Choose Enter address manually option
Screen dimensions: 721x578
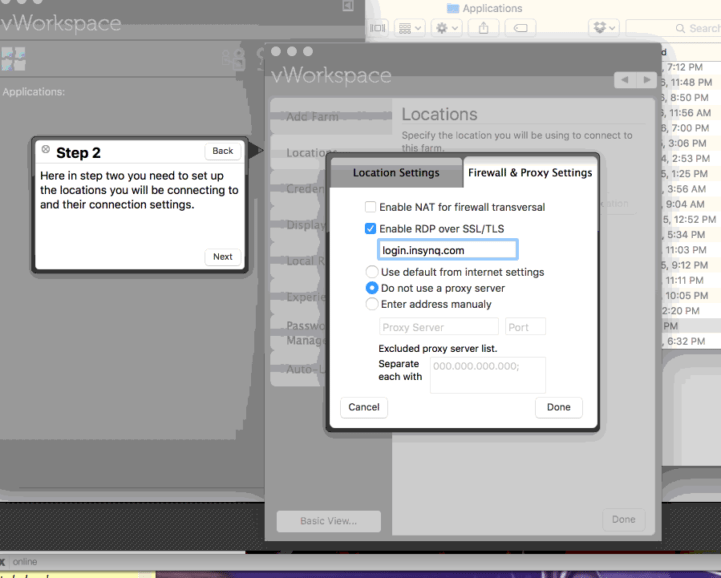pyautogui.click(x=372, y=304)
